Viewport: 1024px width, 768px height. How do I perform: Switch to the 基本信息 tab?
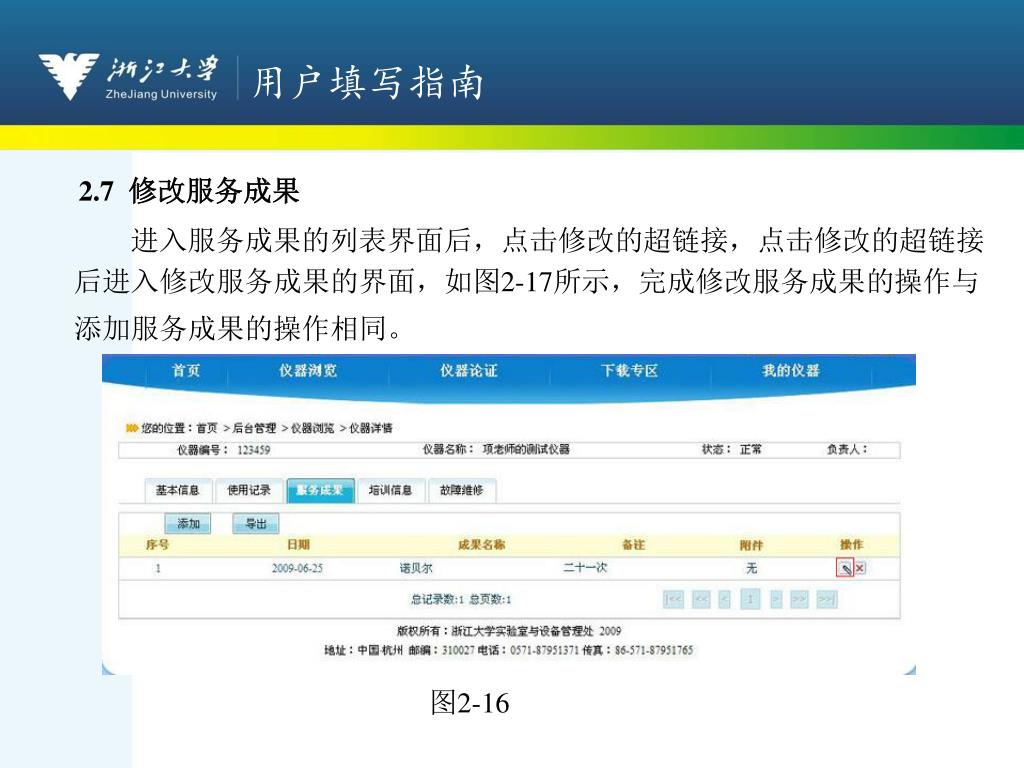pyautogui.click(x=178, y=490)
